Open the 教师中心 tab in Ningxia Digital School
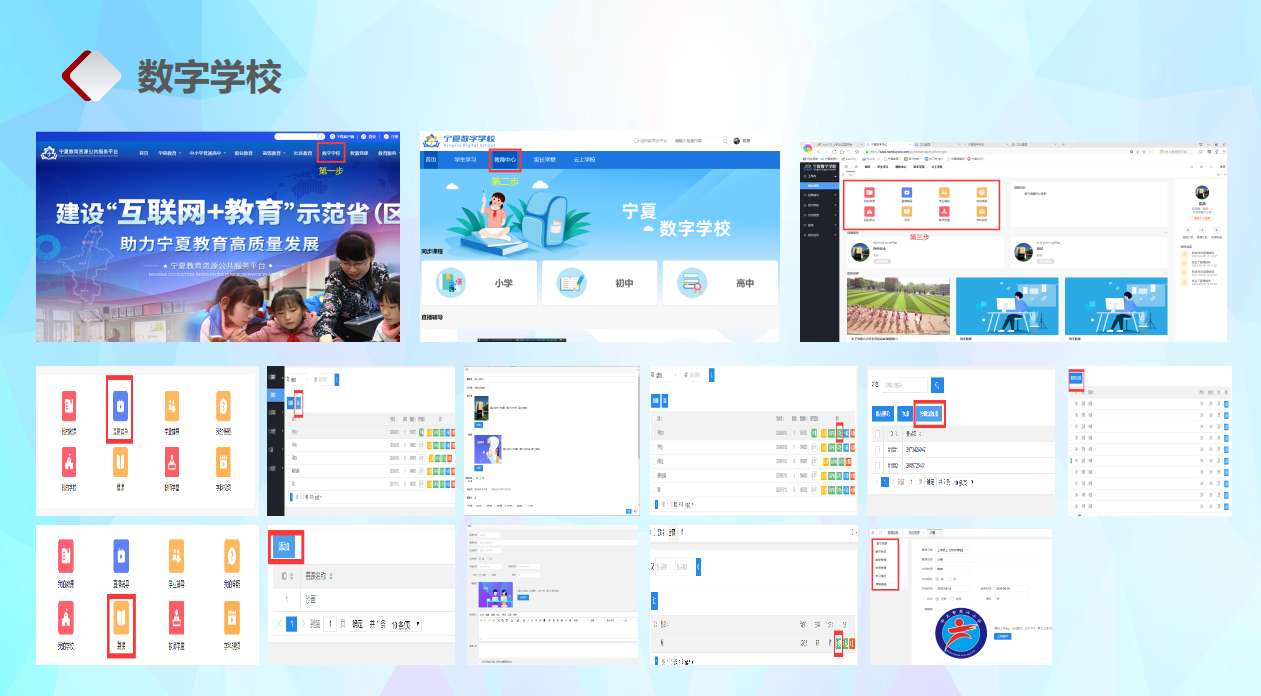Screen dimensions: 1261x696 pyautogui.click(x=505, y=160)
